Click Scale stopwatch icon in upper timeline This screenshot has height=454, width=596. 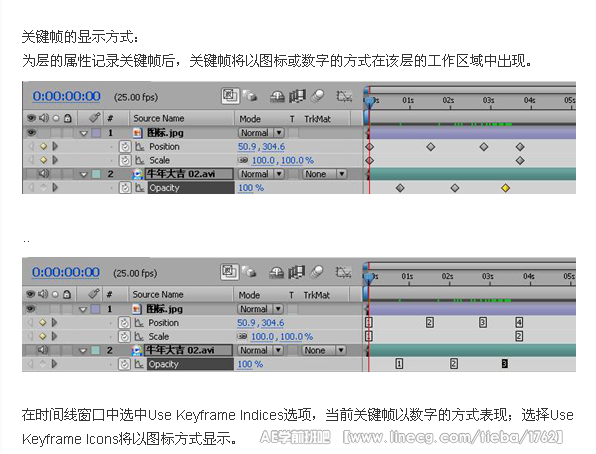pyautogui.click(x=125, y=160)
